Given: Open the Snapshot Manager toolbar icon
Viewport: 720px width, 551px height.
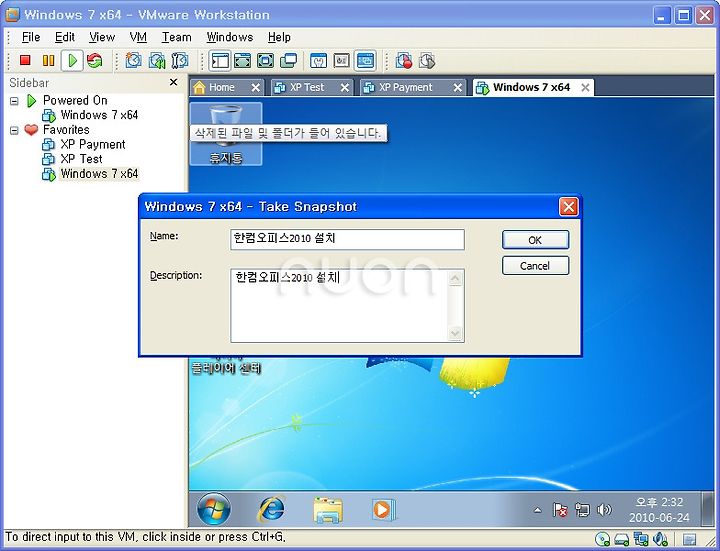Looking at the screenshot, I should [180, 61].
